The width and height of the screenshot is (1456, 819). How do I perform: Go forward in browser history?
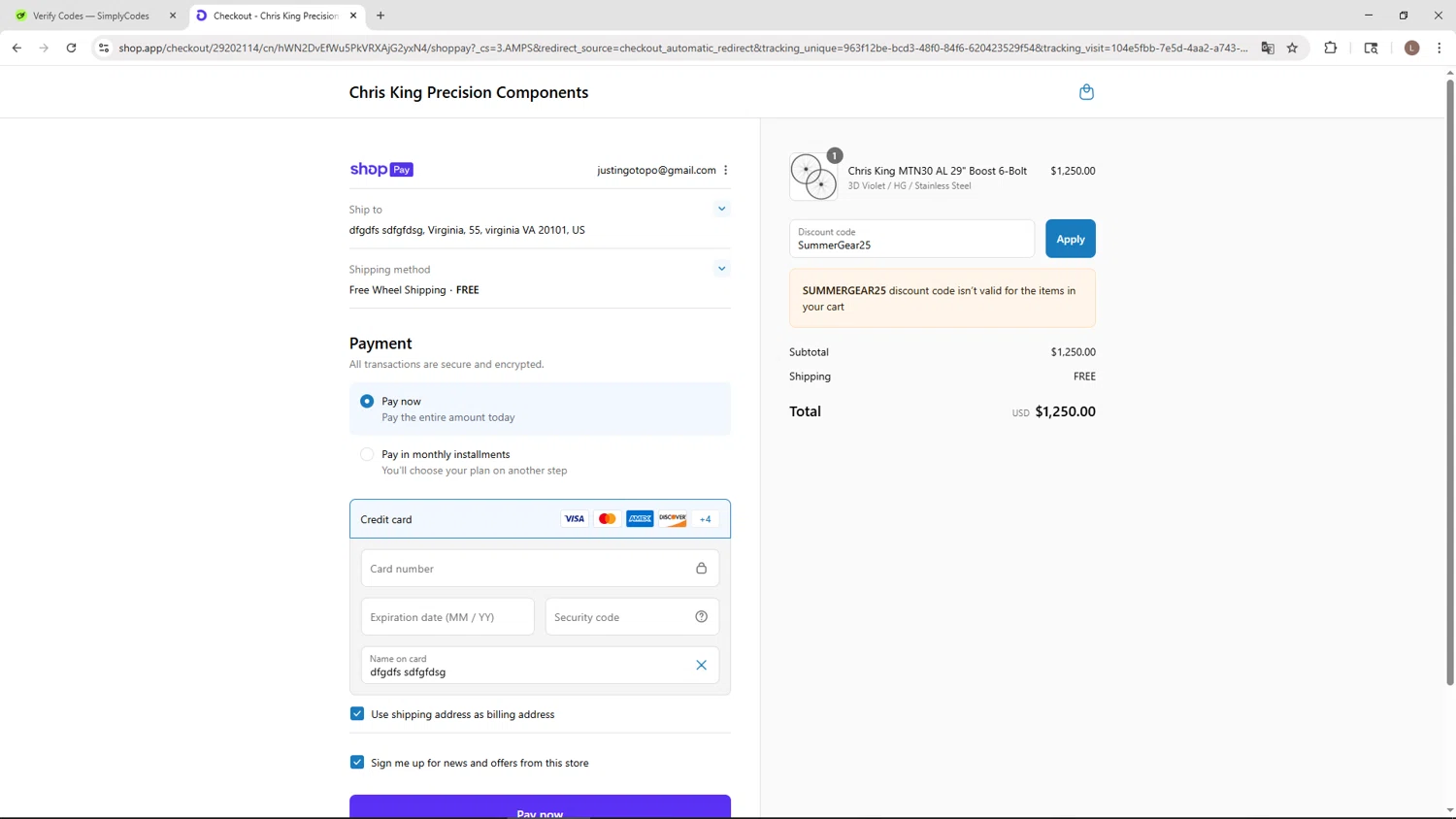click(x=44, y=48)
